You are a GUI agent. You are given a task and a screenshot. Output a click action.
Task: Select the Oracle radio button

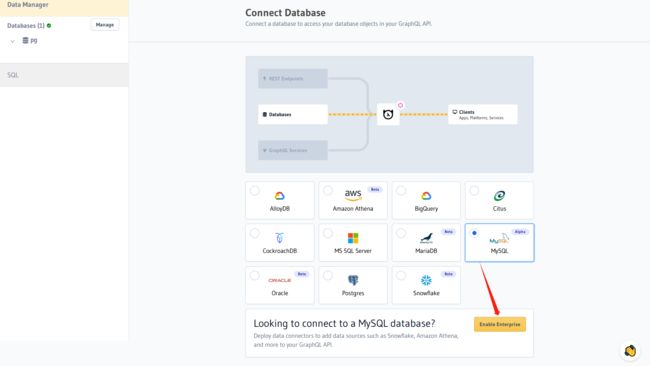click(x=255, y=275)
